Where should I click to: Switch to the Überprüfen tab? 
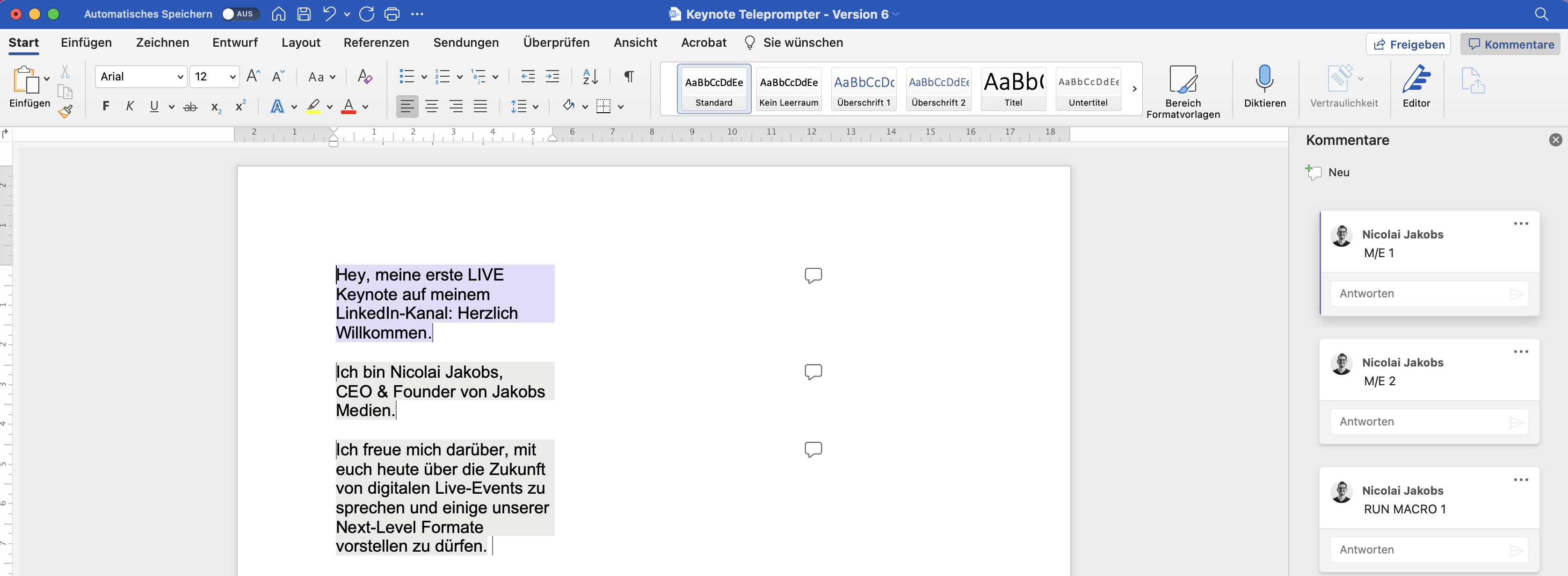556,43
